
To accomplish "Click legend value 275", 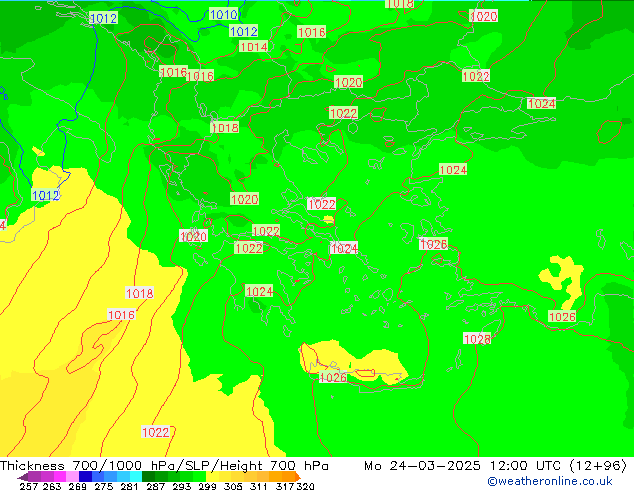I will coord(104,486).
